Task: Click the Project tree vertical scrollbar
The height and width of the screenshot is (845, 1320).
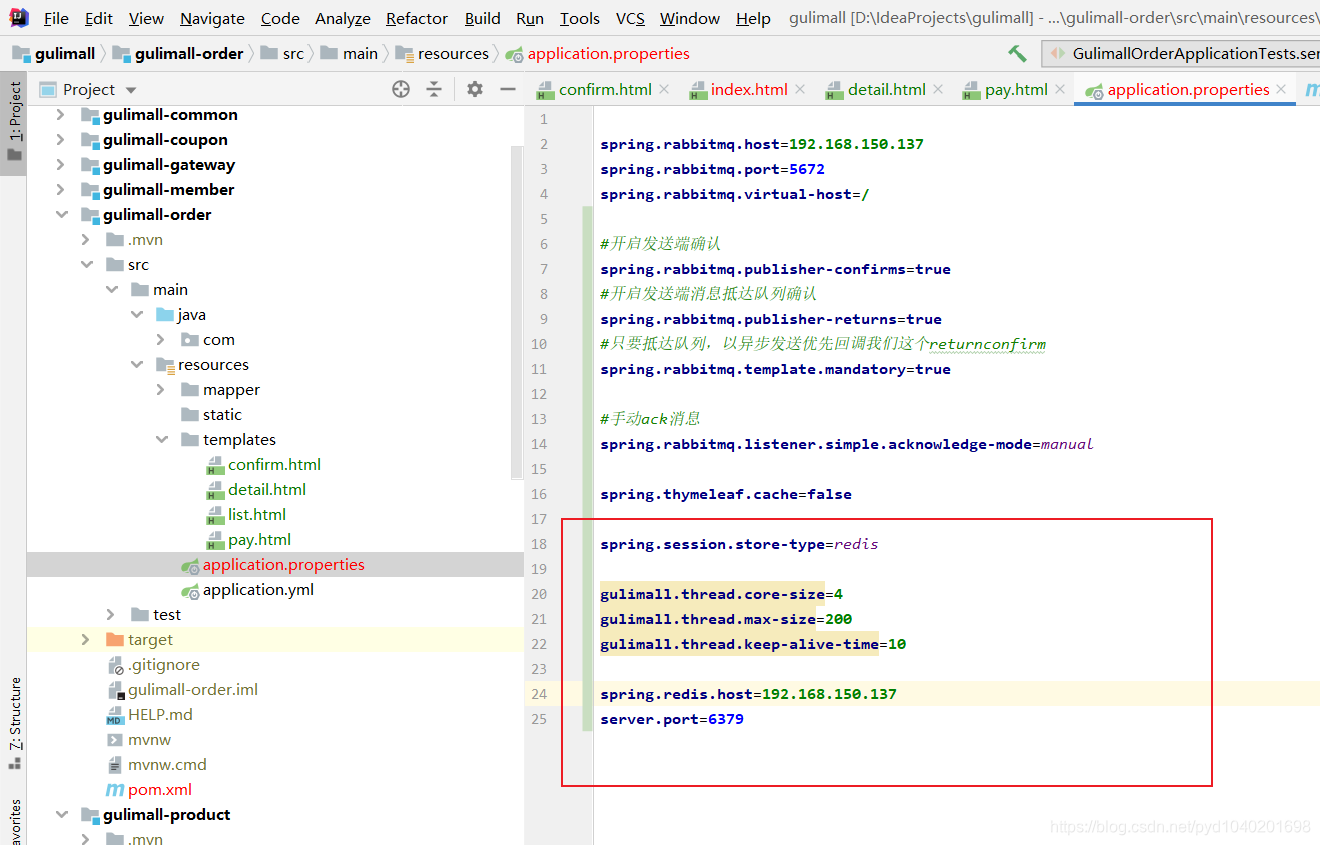Action: [517, 312]
